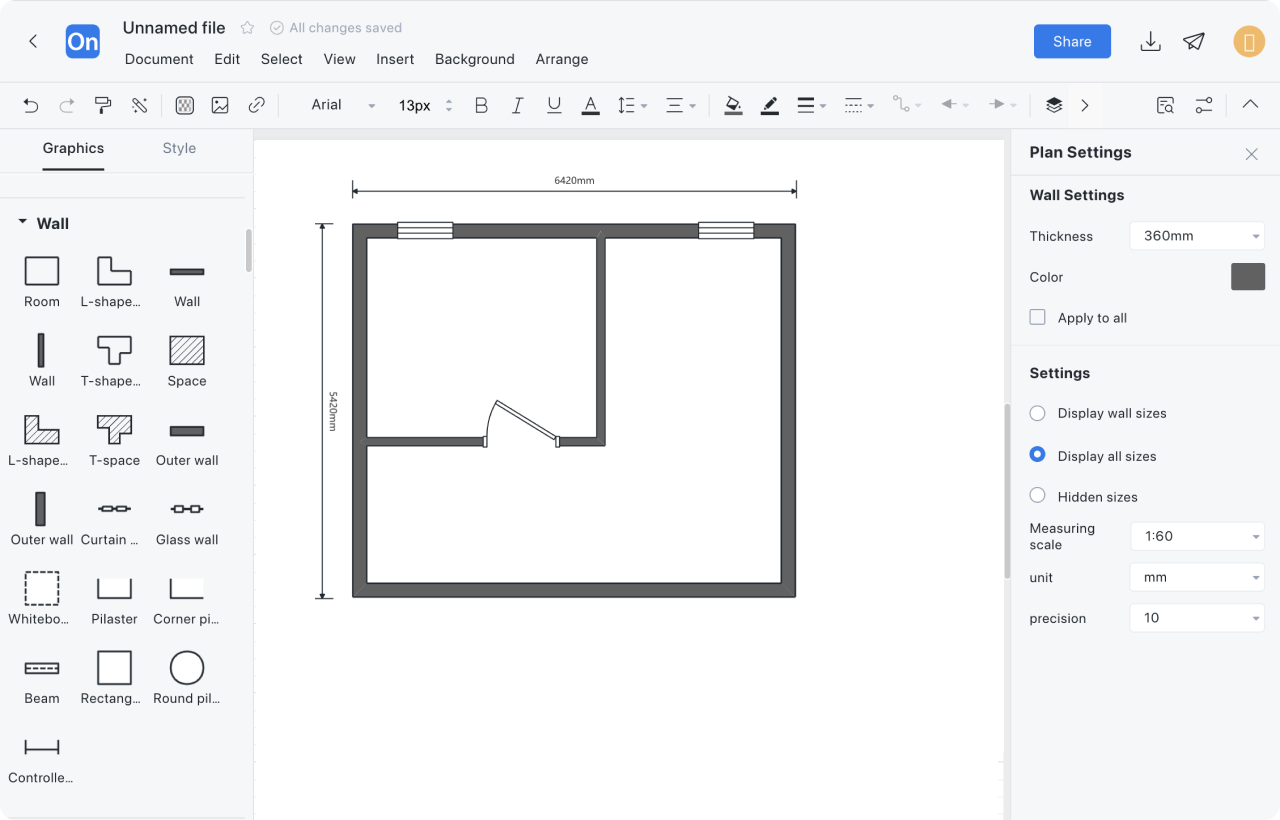Viewport: 1280px width, 820px height.
Task: Open the Select menu
Action: 282,59
